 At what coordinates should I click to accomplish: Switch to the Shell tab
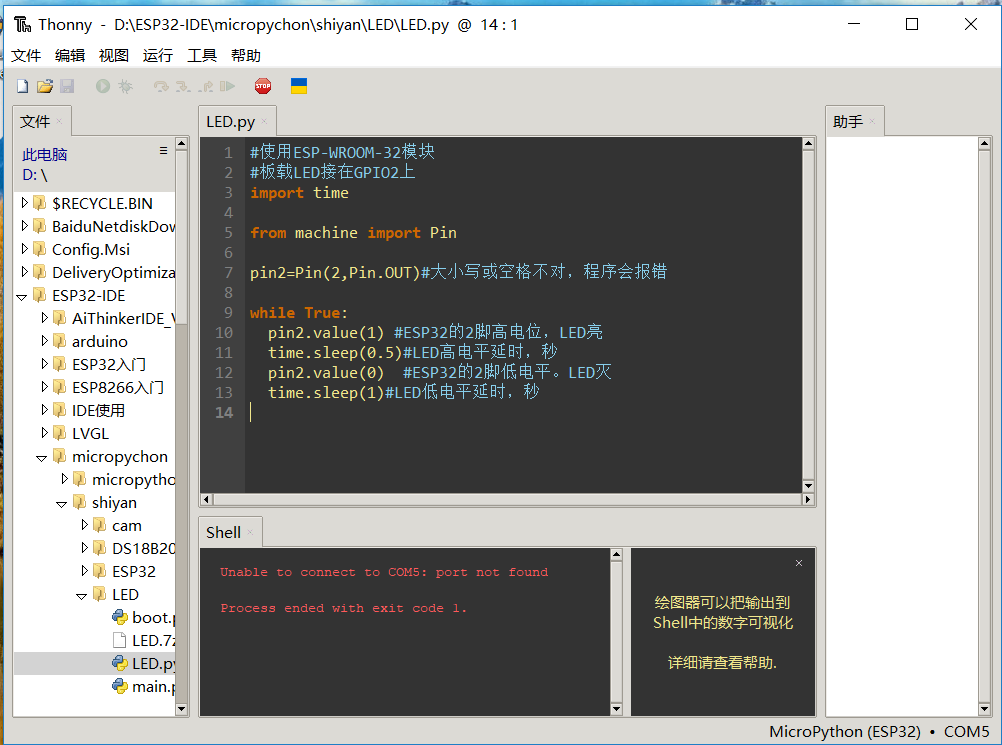[x=223, y=532]
